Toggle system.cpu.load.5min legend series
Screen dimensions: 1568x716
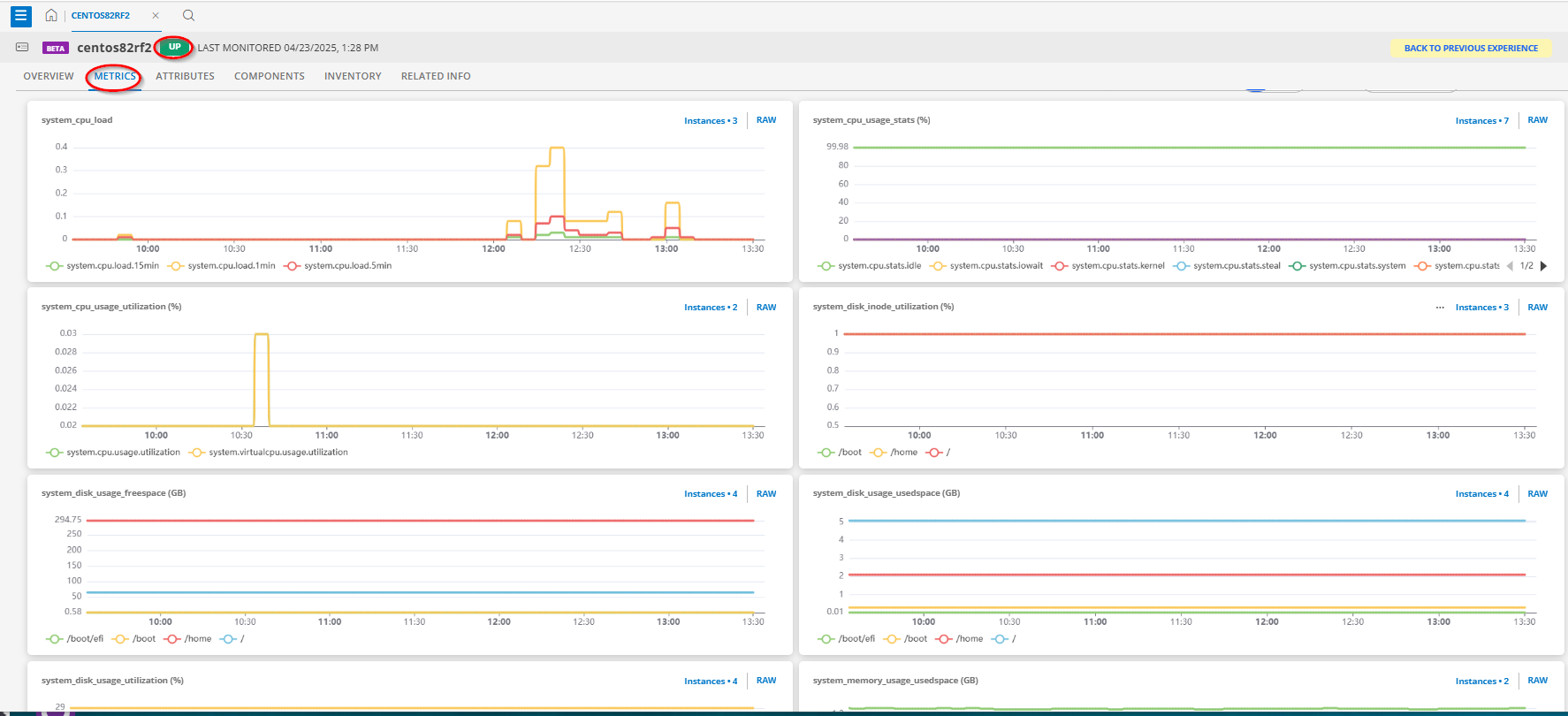pyautogui.click(x=338, y=265)
